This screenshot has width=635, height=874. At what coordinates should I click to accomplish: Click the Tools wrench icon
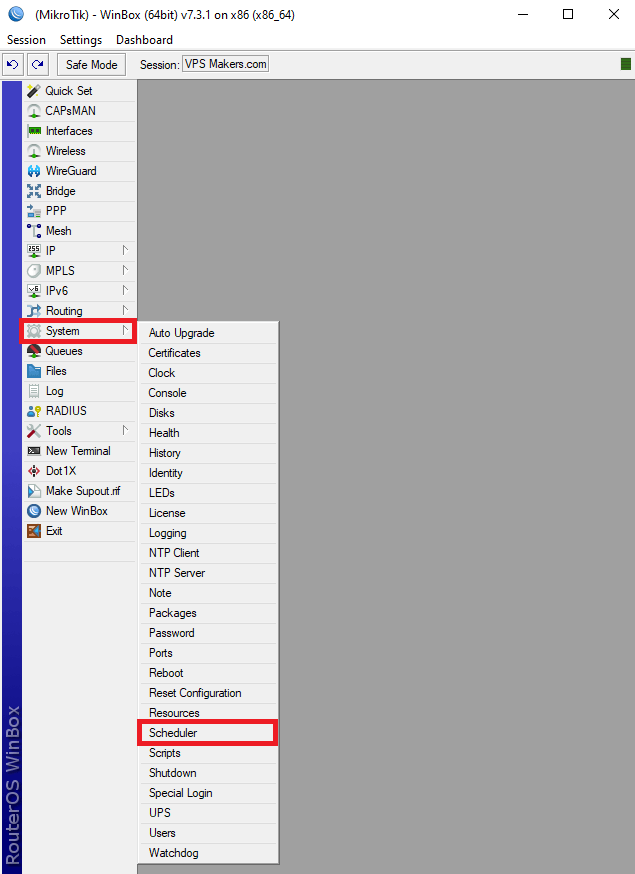click(34, 431)
